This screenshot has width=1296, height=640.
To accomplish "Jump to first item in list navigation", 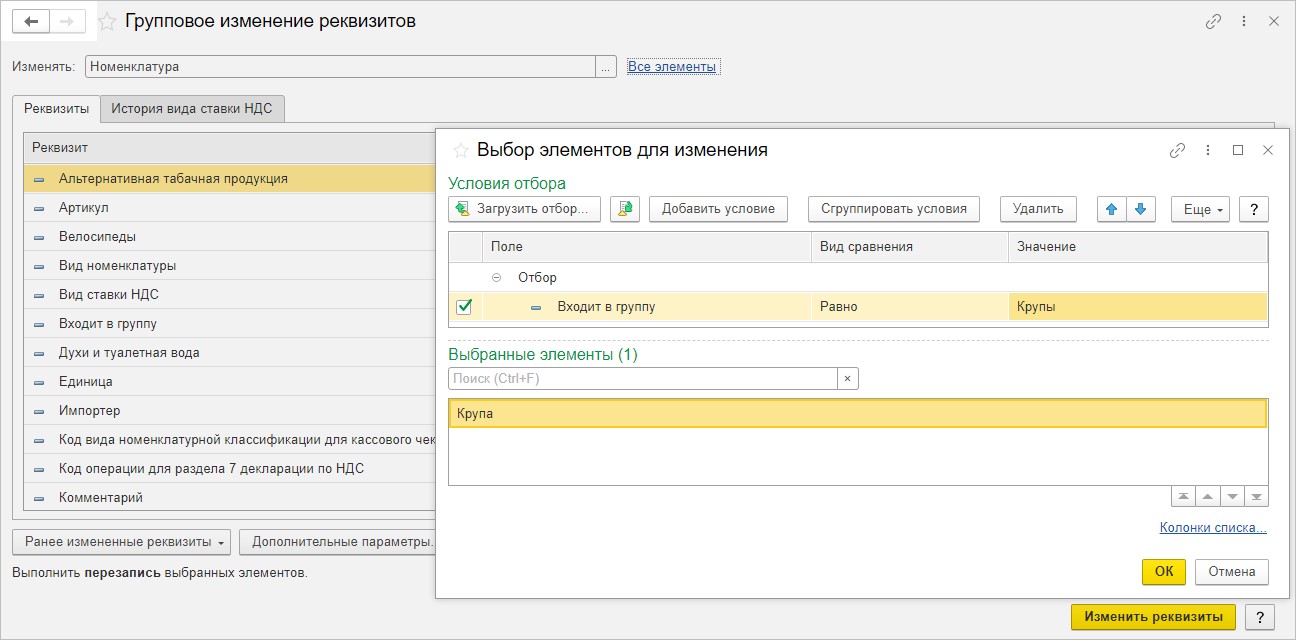I will [x=1183, y=497].
